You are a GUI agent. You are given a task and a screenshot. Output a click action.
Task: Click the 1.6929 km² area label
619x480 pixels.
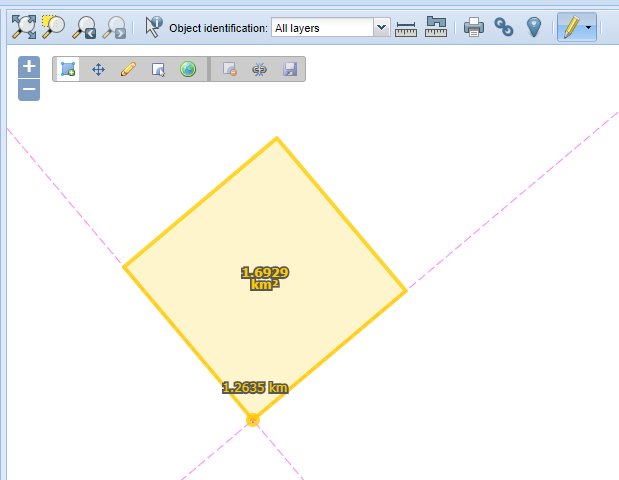265,278
